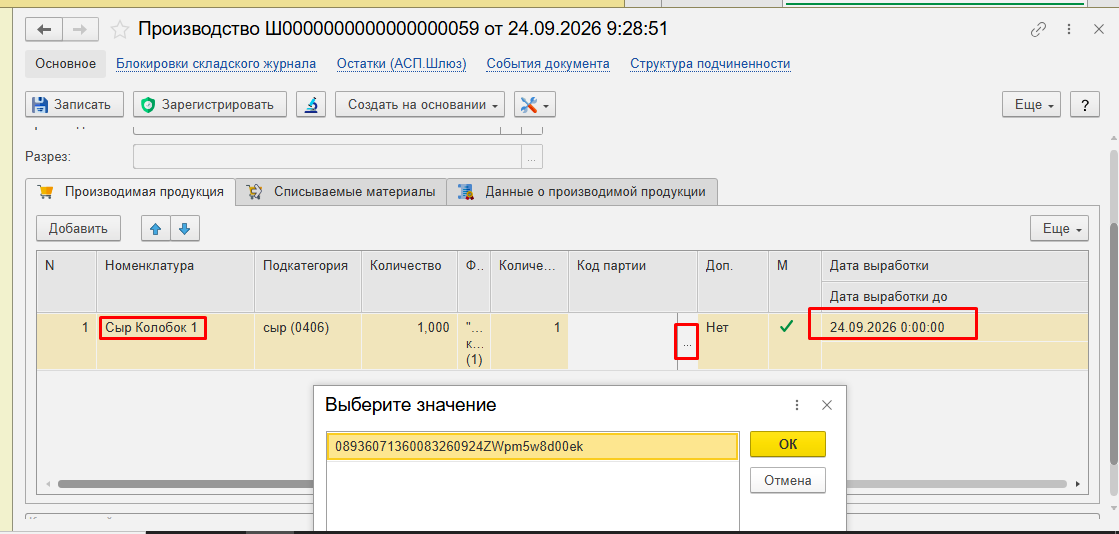Move row up with blue arrow
1119x534 pixels.
tap(156, 229)
